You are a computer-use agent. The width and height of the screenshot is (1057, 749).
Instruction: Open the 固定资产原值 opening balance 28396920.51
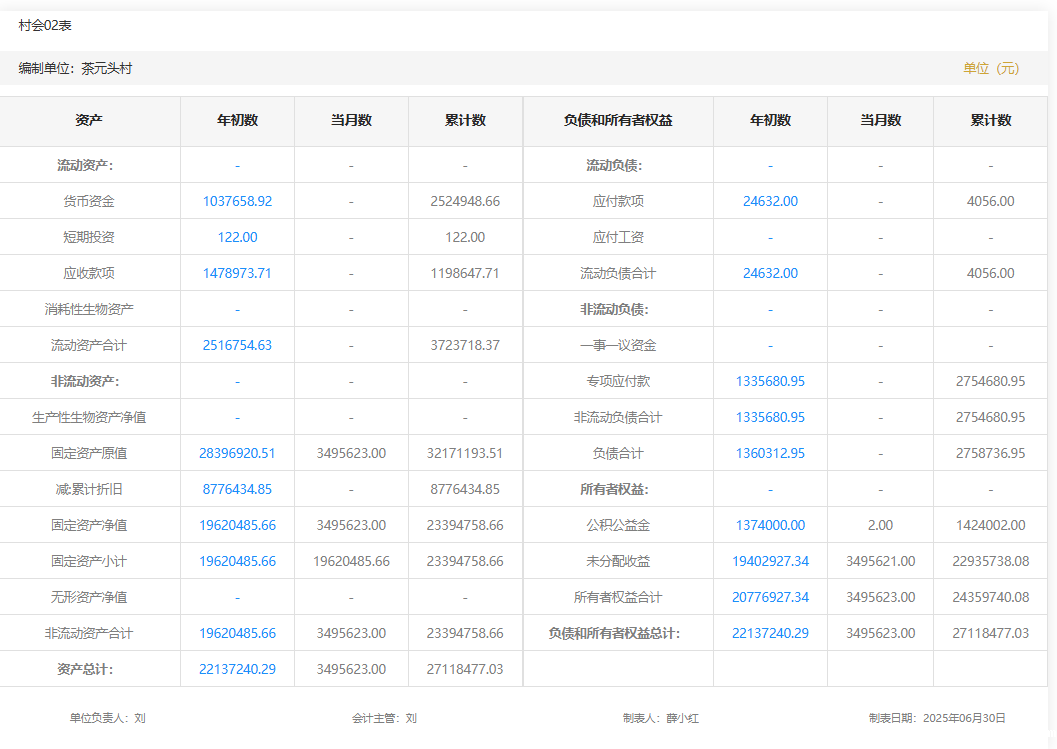(237, 453)
